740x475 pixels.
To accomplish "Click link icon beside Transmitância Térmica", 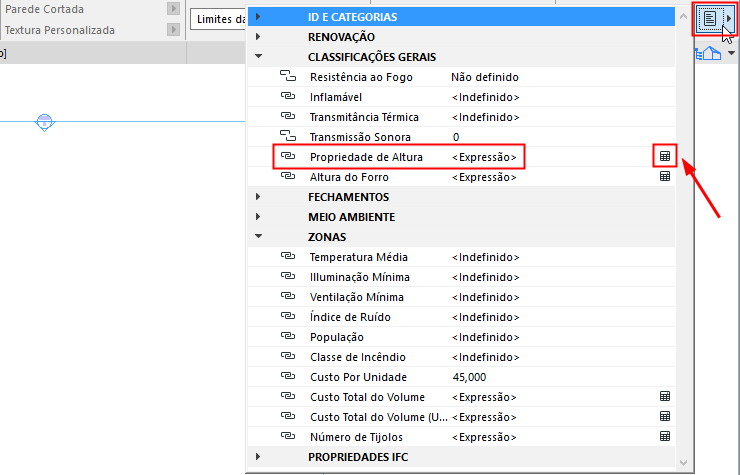I will coord(288,116).
